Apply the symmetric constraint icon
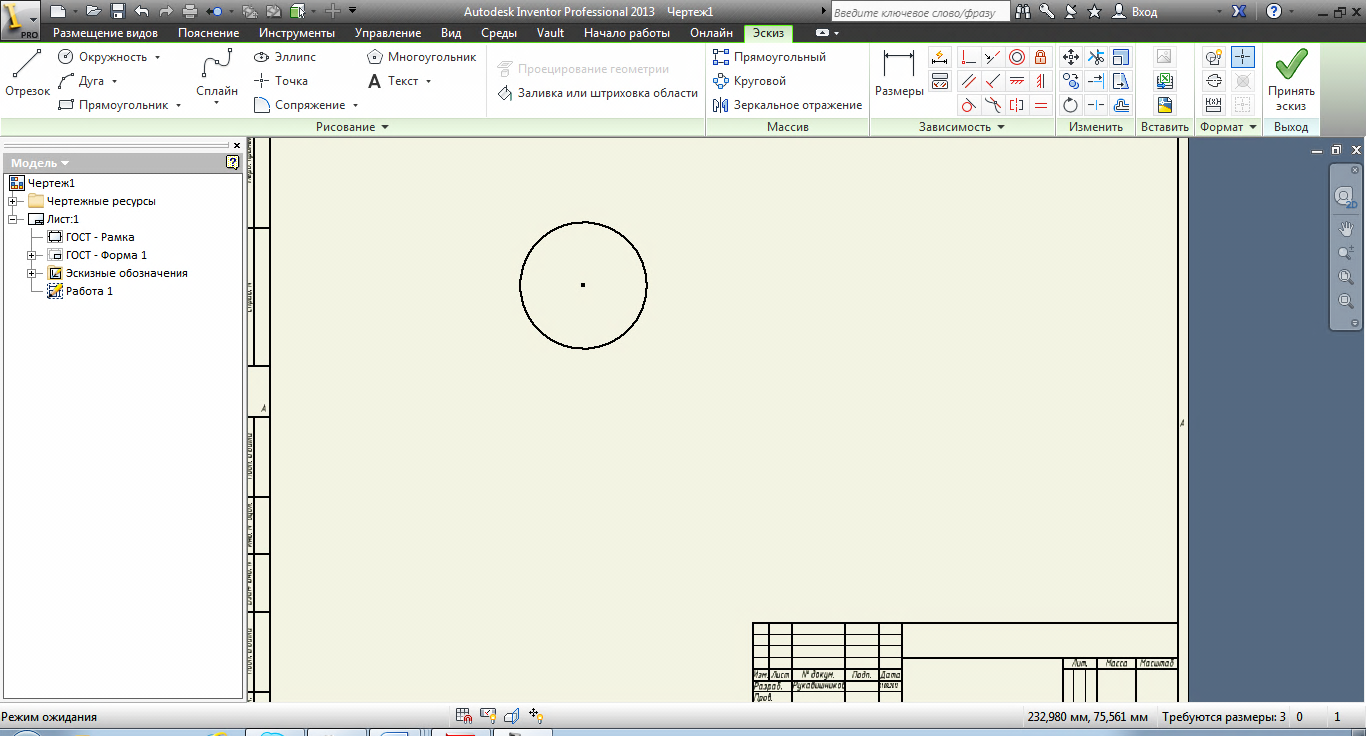 click(1017, 105)
